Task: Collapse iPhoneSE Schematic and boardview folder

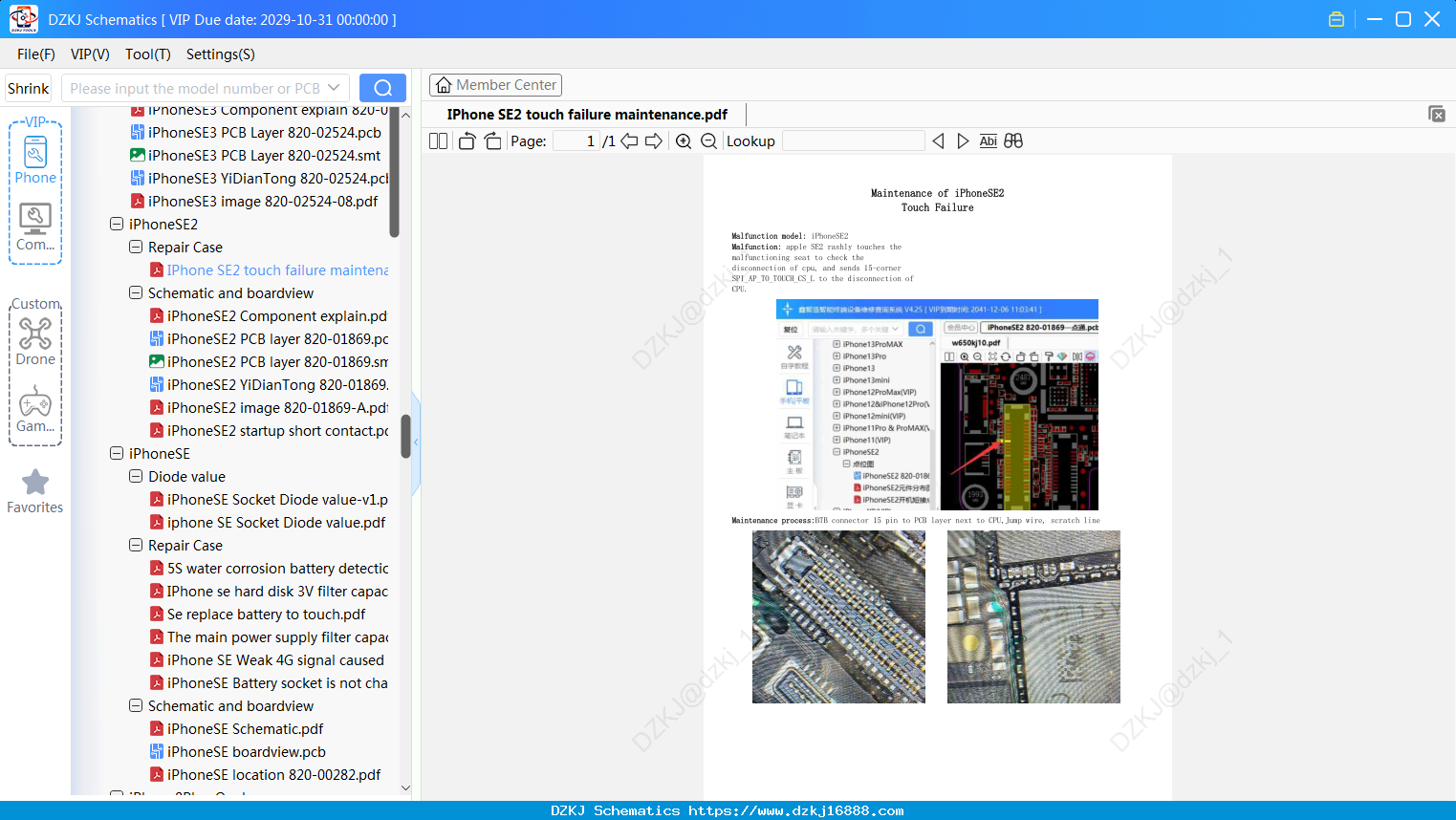Action: click(x=136, y=706)
